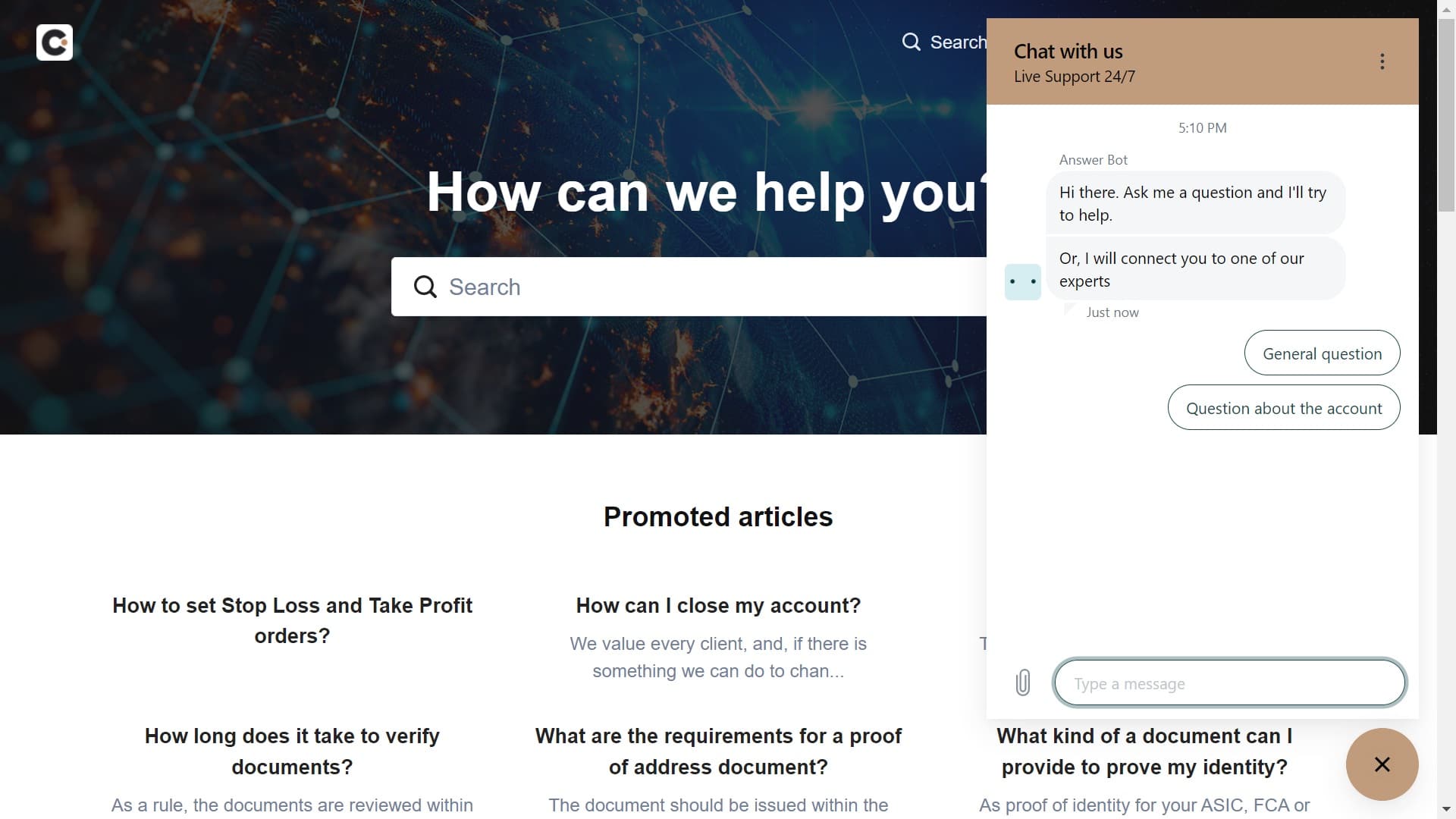Click the header Search text link
Viewport: 1456px width, 819px height.
[958, 42]
